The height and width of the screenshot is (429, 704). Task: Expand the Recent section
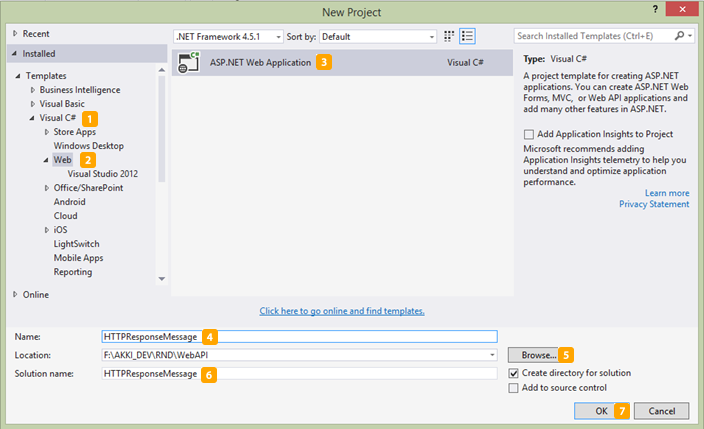15,34
